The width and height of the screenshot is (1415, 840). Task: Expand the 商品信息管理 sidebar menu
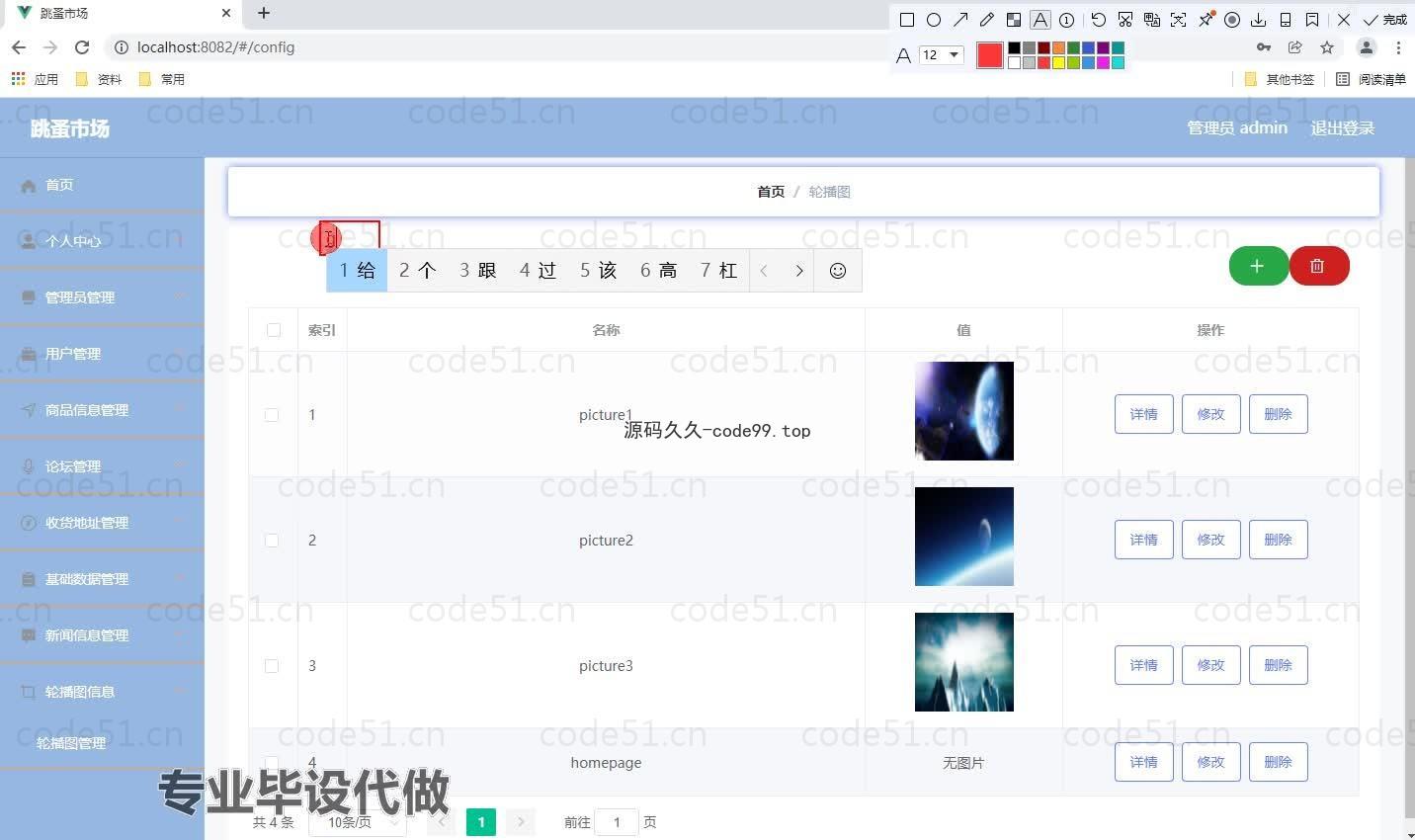point(102,410)
